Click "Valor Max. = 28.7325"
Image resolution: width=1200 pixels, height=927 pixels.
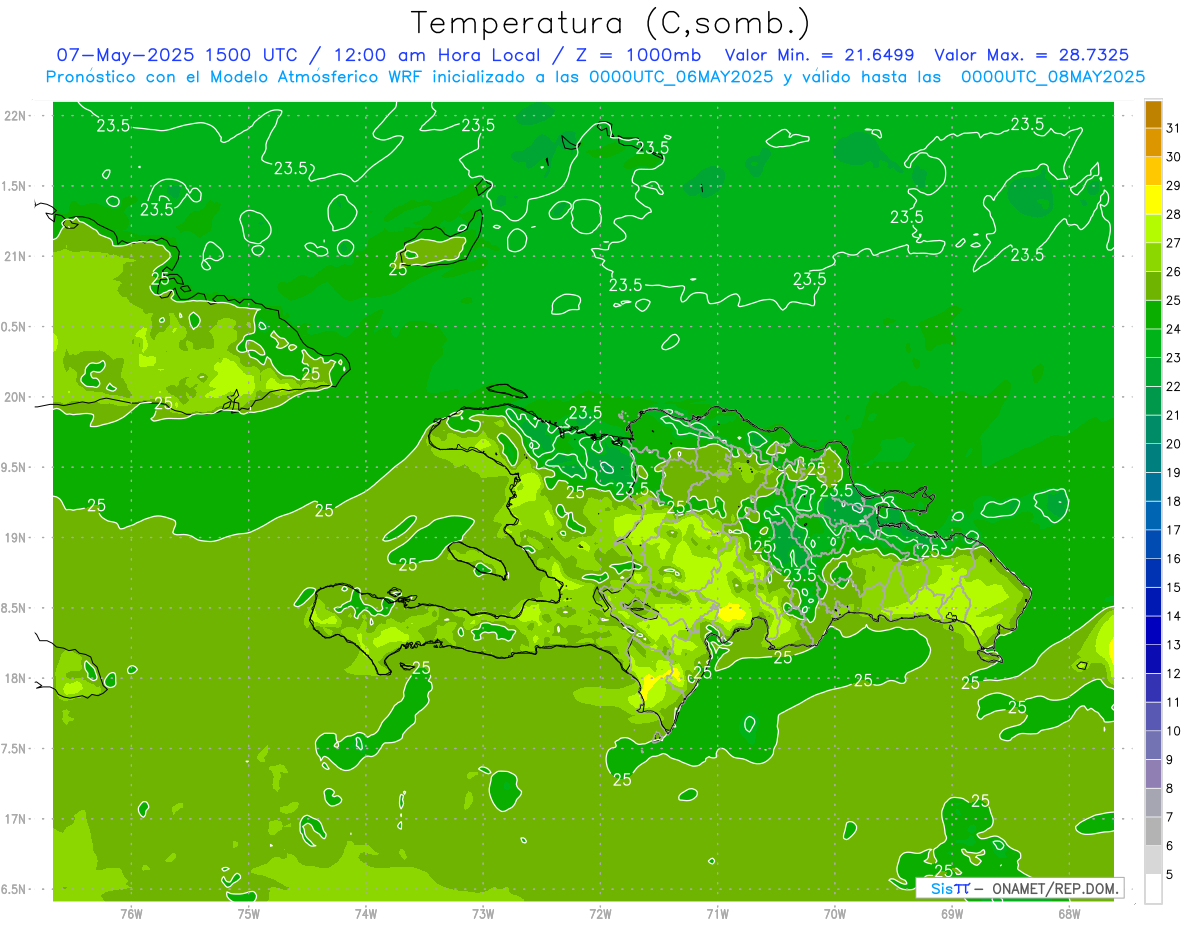(x=1032, y=55)
